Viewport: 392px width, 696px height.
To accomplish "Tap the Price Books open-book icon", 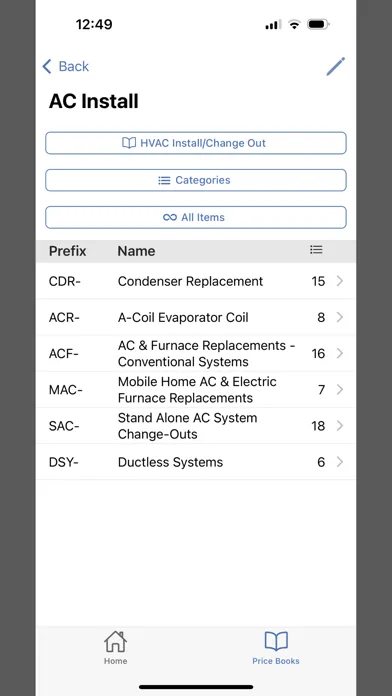I will point(276,641).
